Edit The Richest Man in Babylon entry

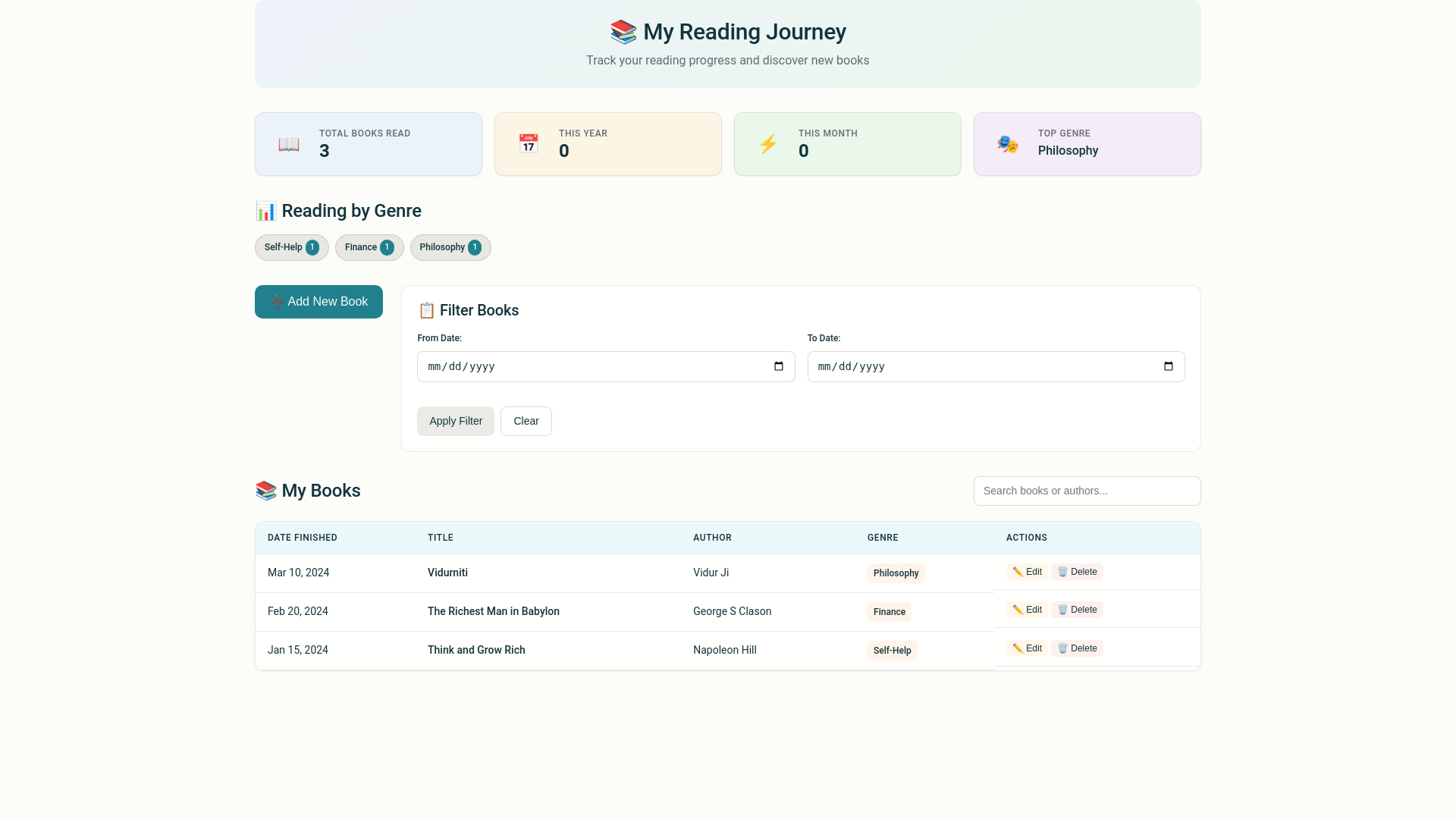pyautogui.click(x=1027, y=610)
